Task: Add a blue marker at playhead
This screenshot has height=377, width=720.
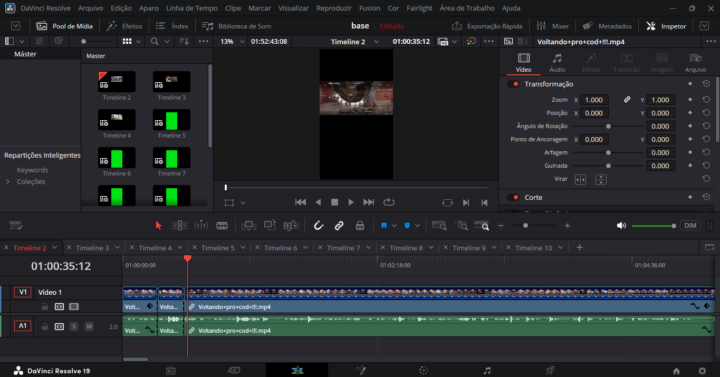Action: click(x=407, y=225)
